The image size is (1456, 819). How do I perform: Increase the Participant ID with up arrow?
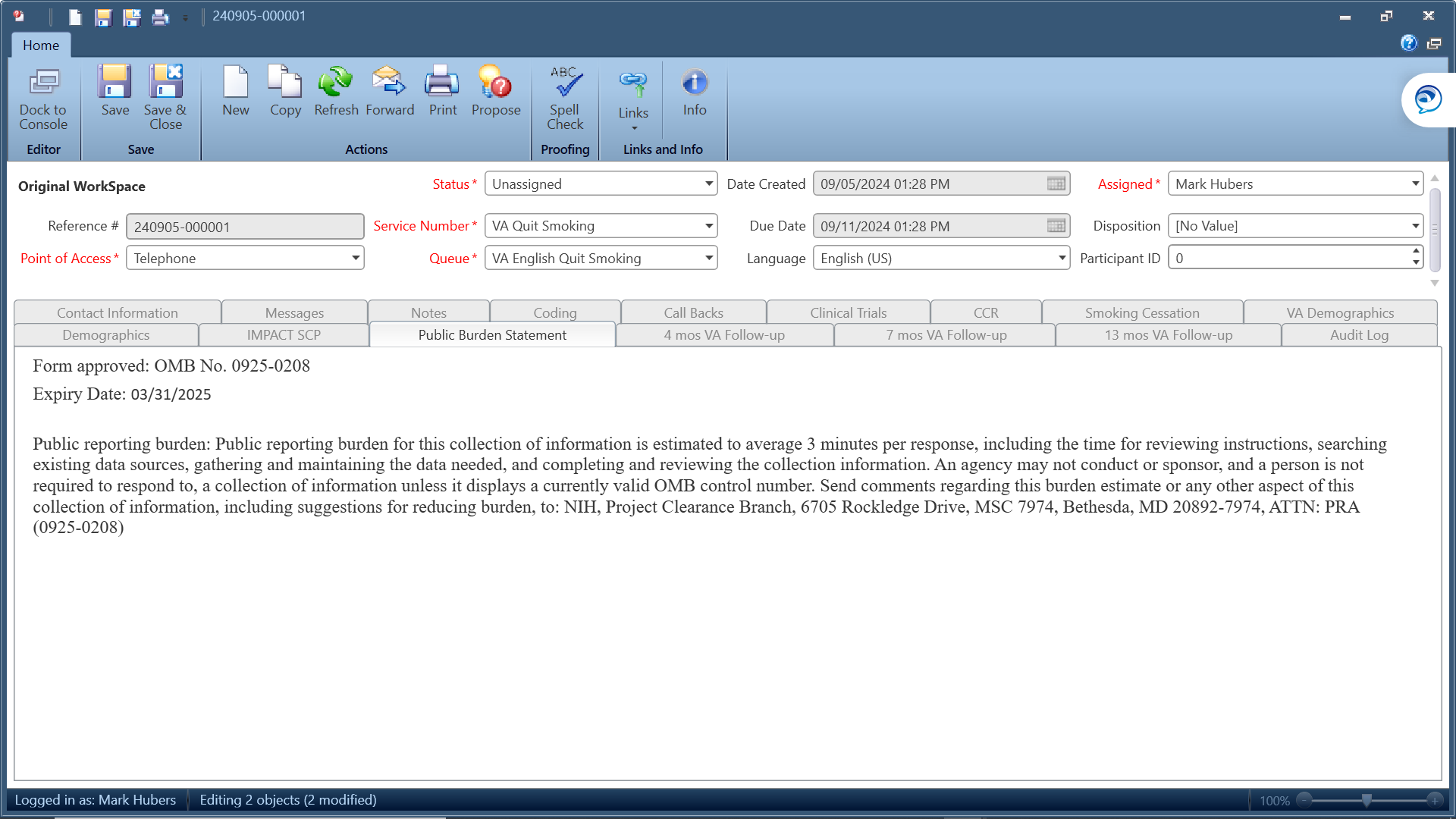pos(1416,252)
